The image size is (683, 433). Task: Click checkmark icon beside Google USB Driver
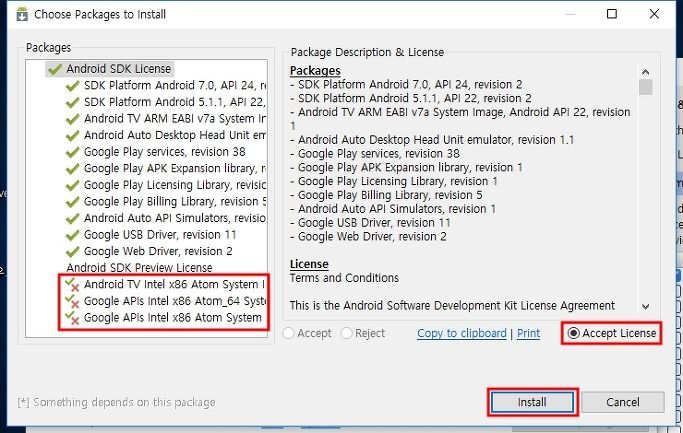click(x=72, y=235)
